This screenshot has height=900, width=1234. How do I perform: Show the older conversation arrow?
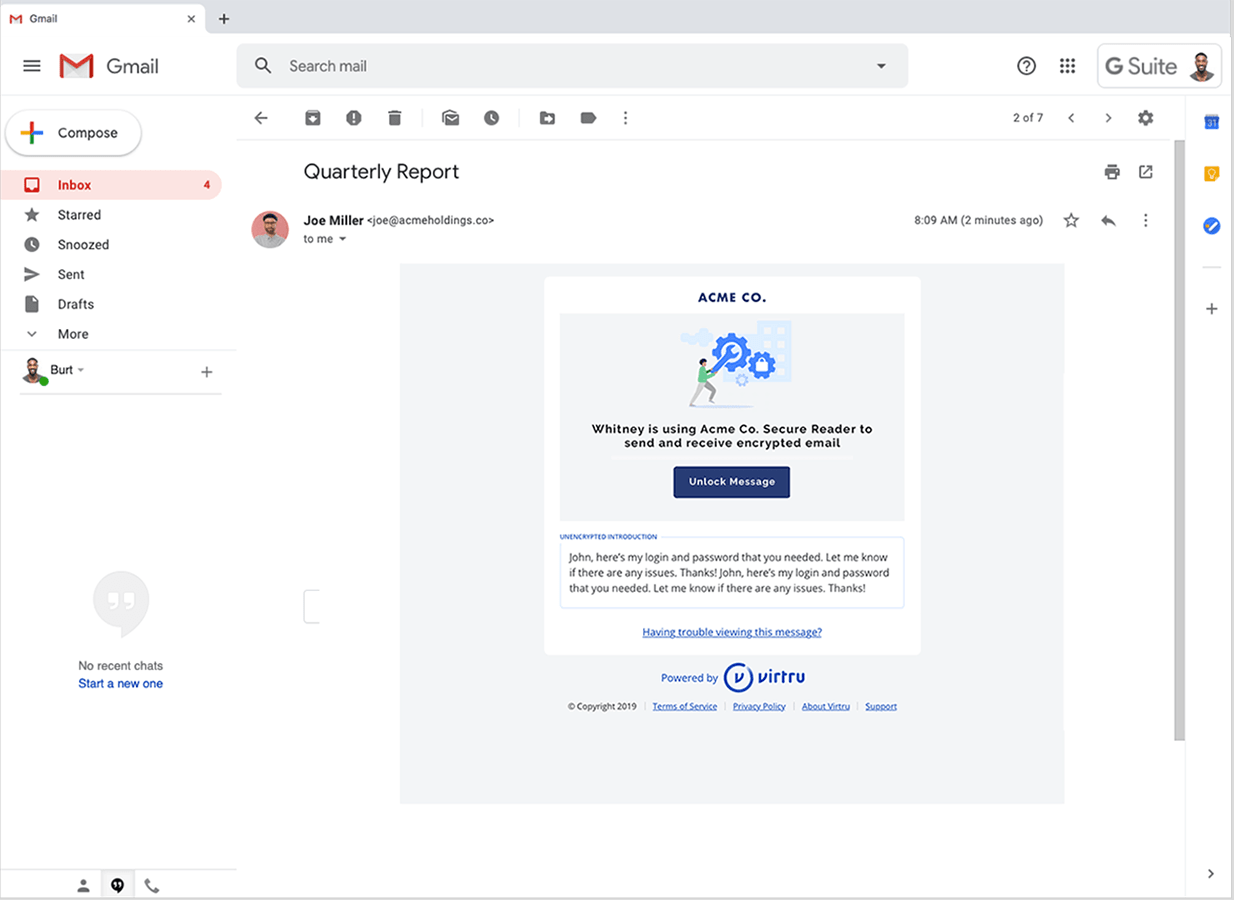(1108, 118)
